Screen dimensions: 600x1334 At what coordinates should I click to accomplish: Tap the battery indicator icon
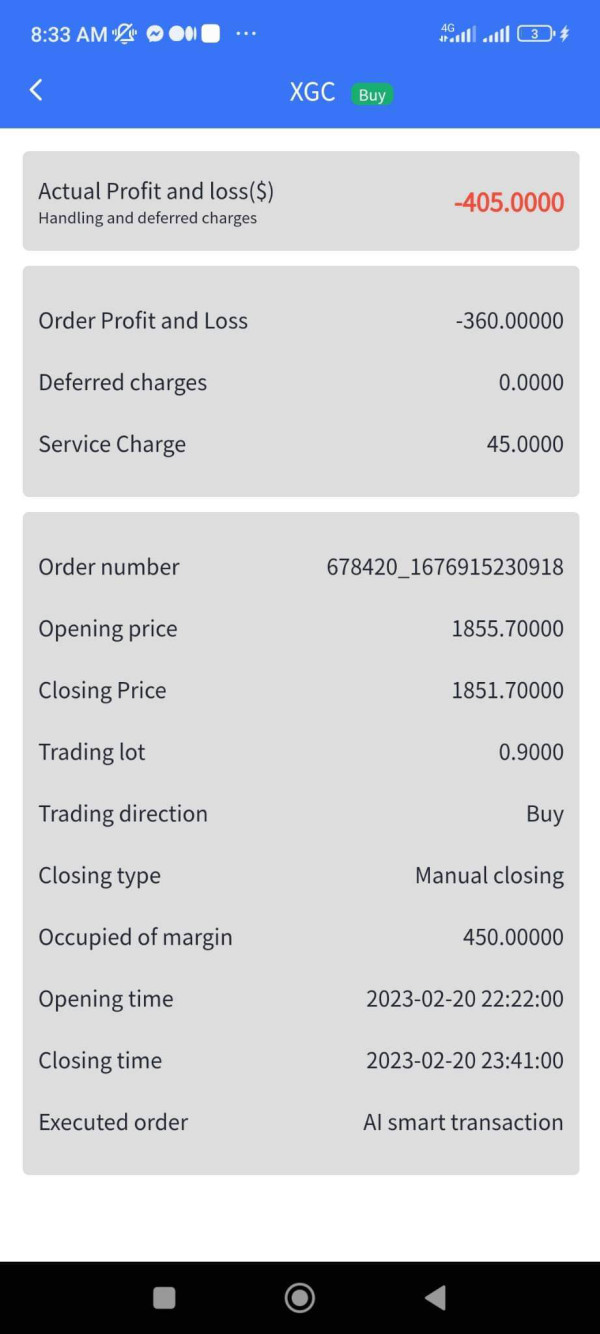tap(536, 34)
